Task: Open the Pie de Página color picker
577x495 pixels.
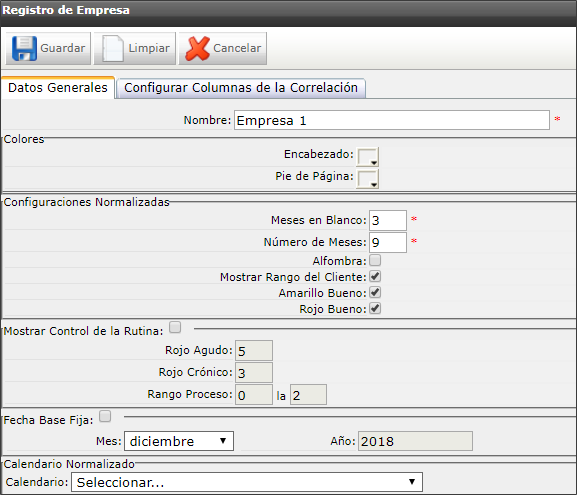Action: pos(368,179)
